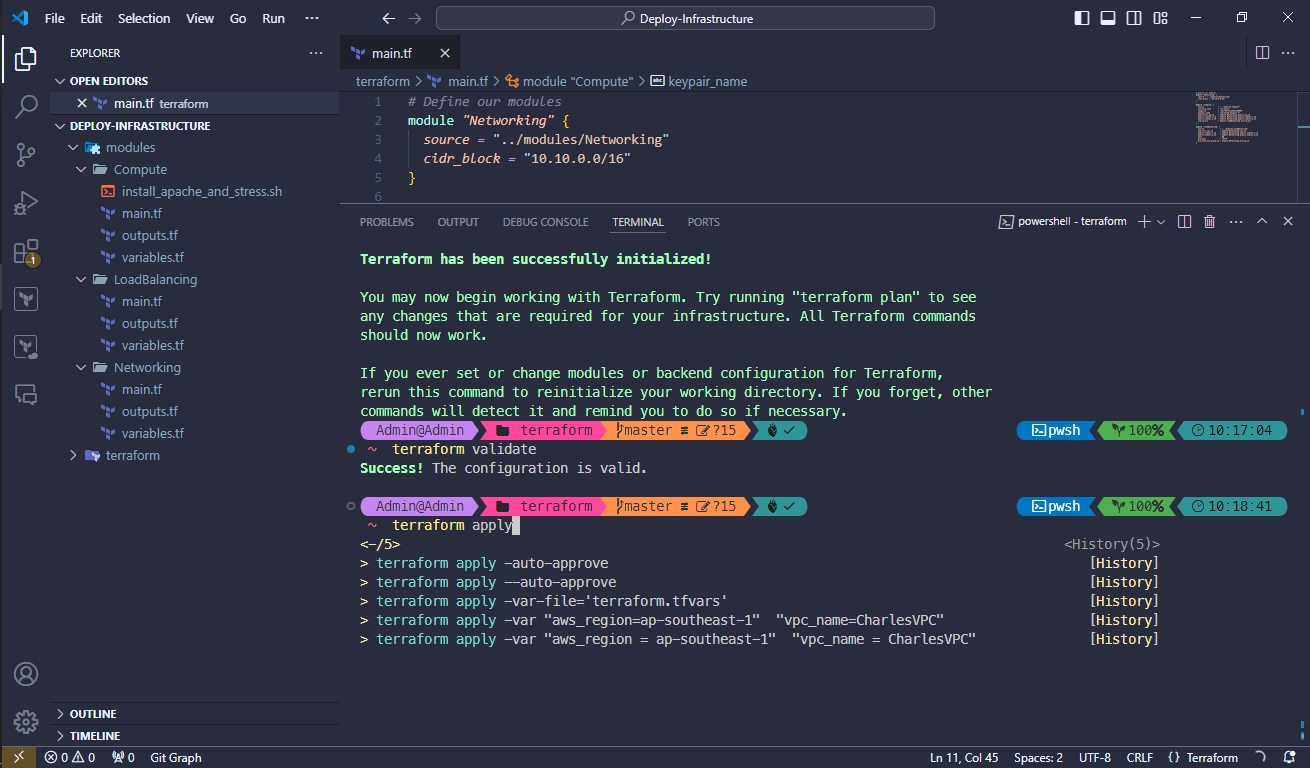Show more menus via title bar ellipsis

(312, 18)
